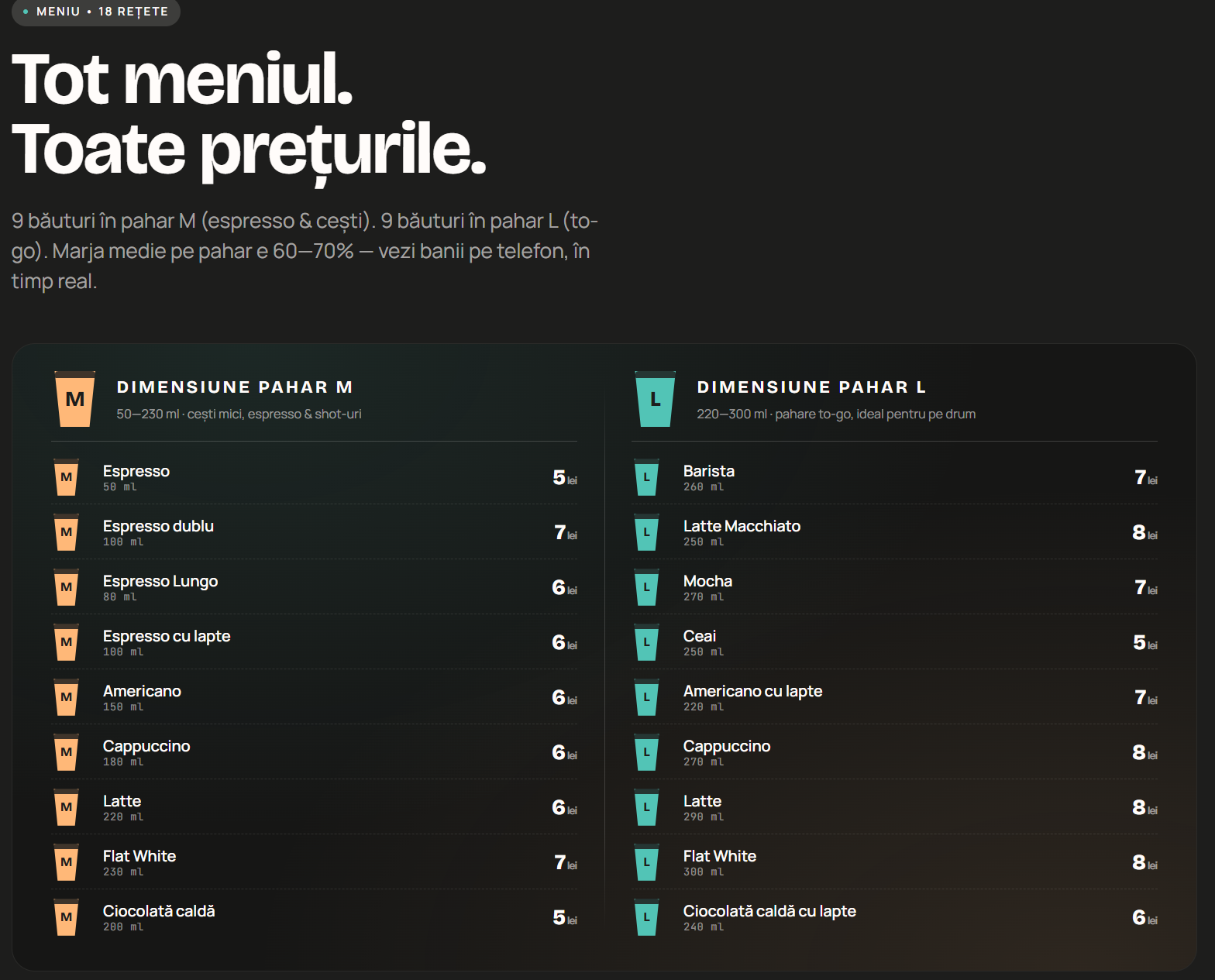Click the L cup icon beside Ciocolată caldă cu lapte
Screen dimensions: 1215x980
click(646, 917)
